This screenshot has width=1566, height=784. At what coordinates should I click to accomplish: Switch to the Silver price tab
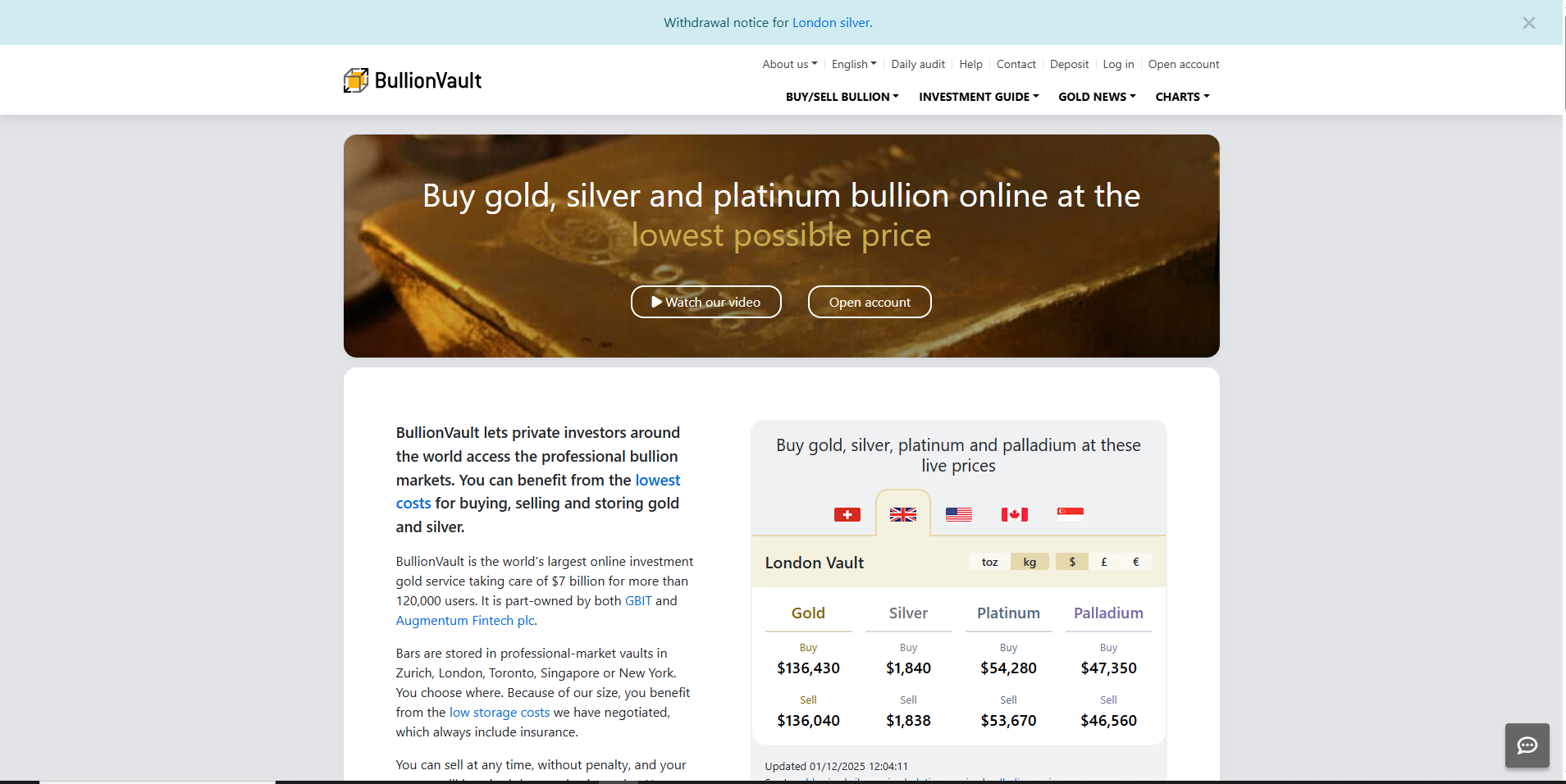pos(908,613)
